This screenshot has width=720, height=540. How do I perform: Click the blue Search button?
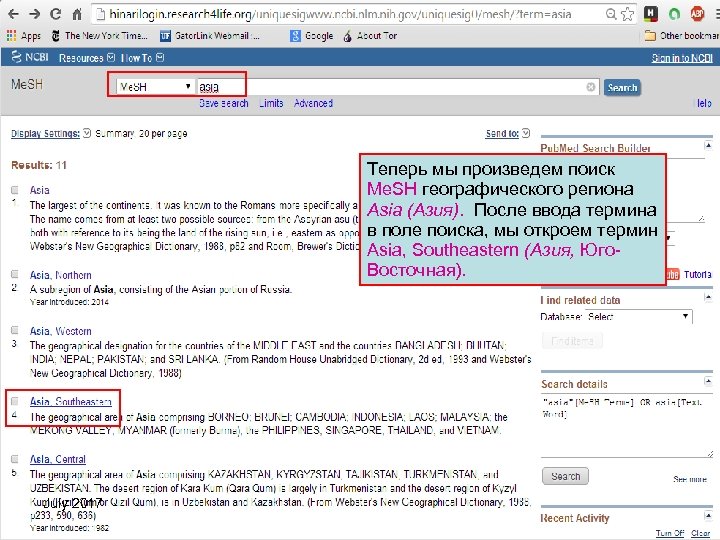coord(622,87)
